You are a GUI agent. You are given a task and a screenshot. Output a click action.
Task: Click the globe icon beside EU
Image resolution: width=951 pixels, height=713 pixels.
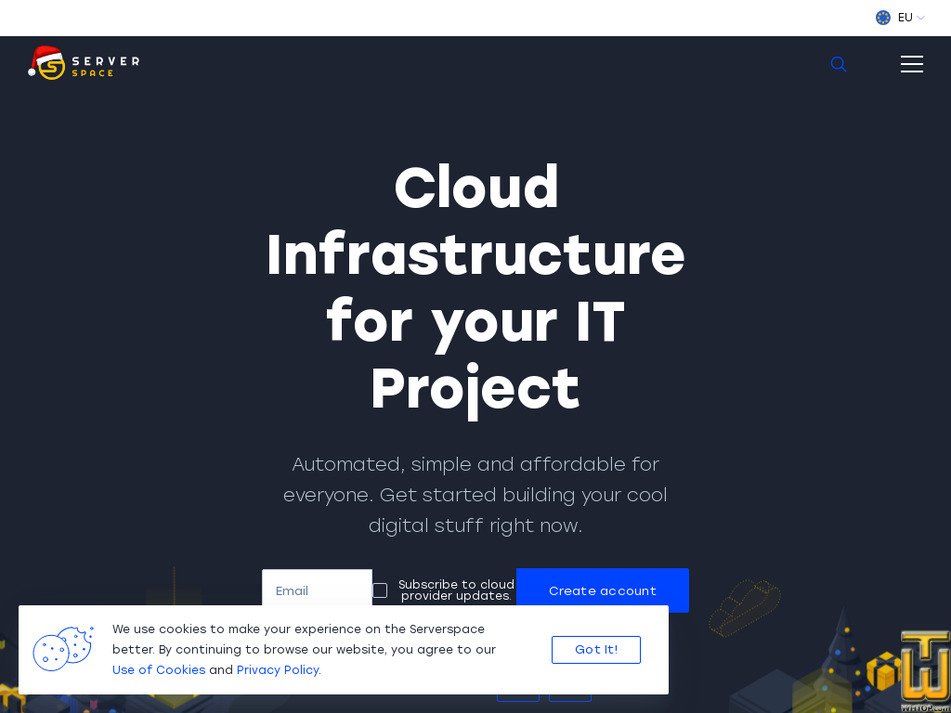pos(883,17)
